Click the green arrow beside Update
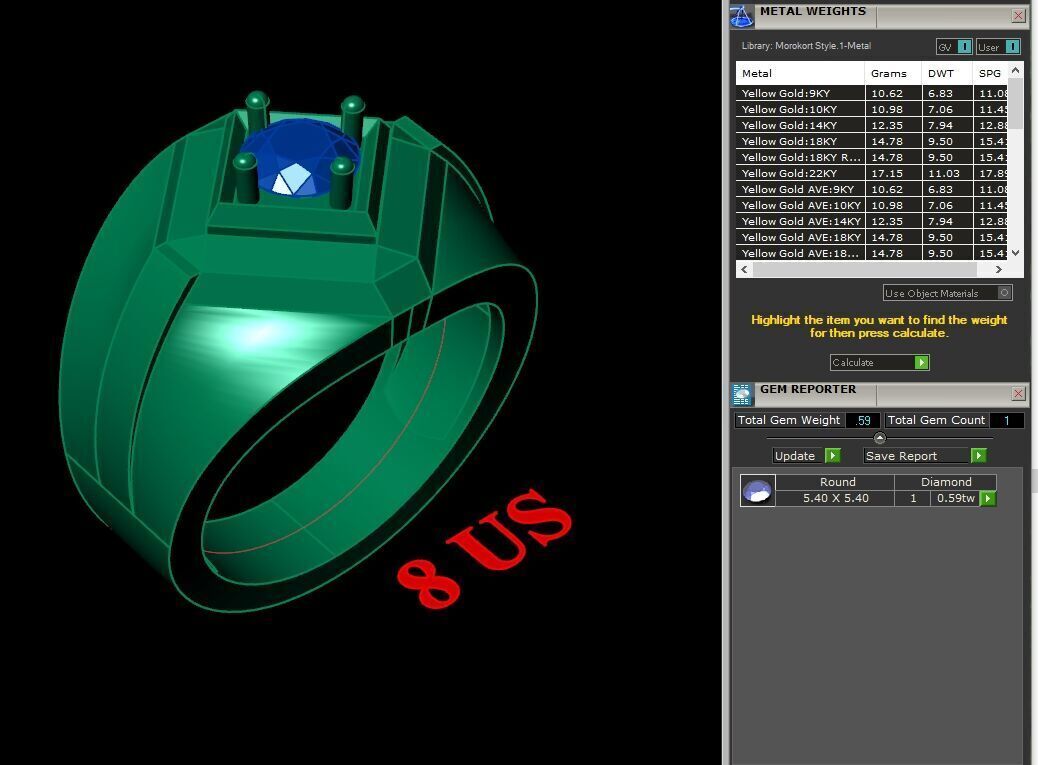Screen dimensions: 1038x765 [833, 456]
